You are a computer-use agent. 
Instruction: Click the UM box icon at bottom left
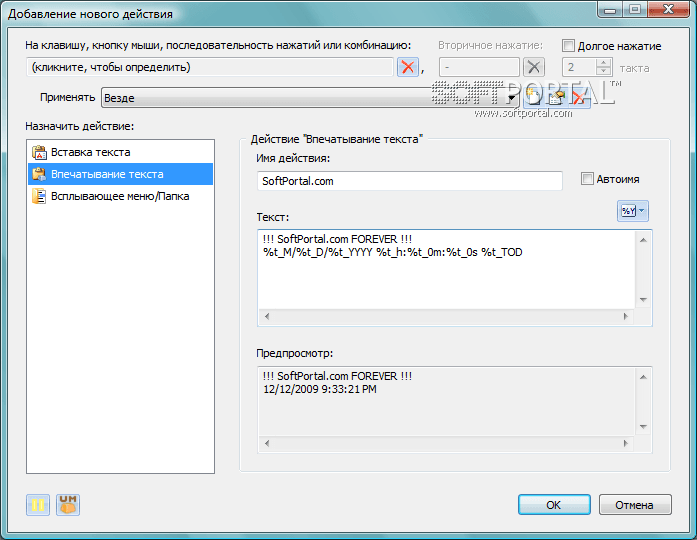tap(68, 505)
